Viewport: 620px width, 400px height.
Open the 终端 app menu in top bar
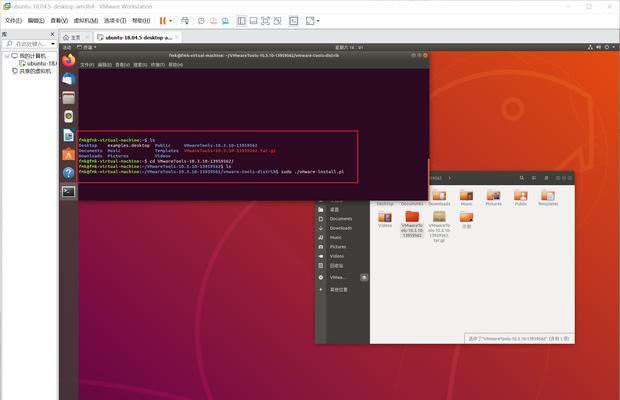coord(87,47)
